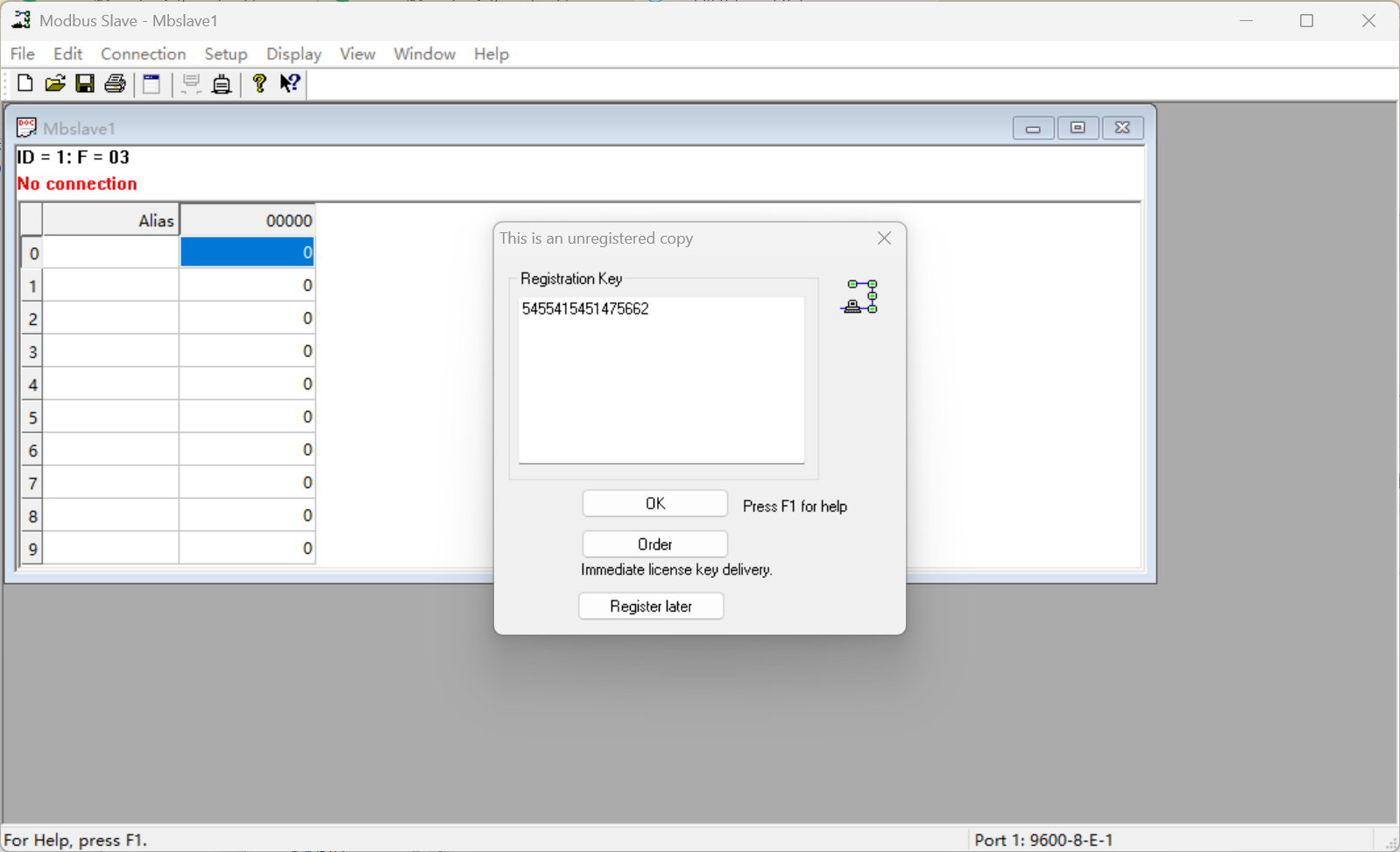Viewport: 1400px width, 852px height.
Task: Click the Alias cell in row 4
Action: (x=110, y=384)
